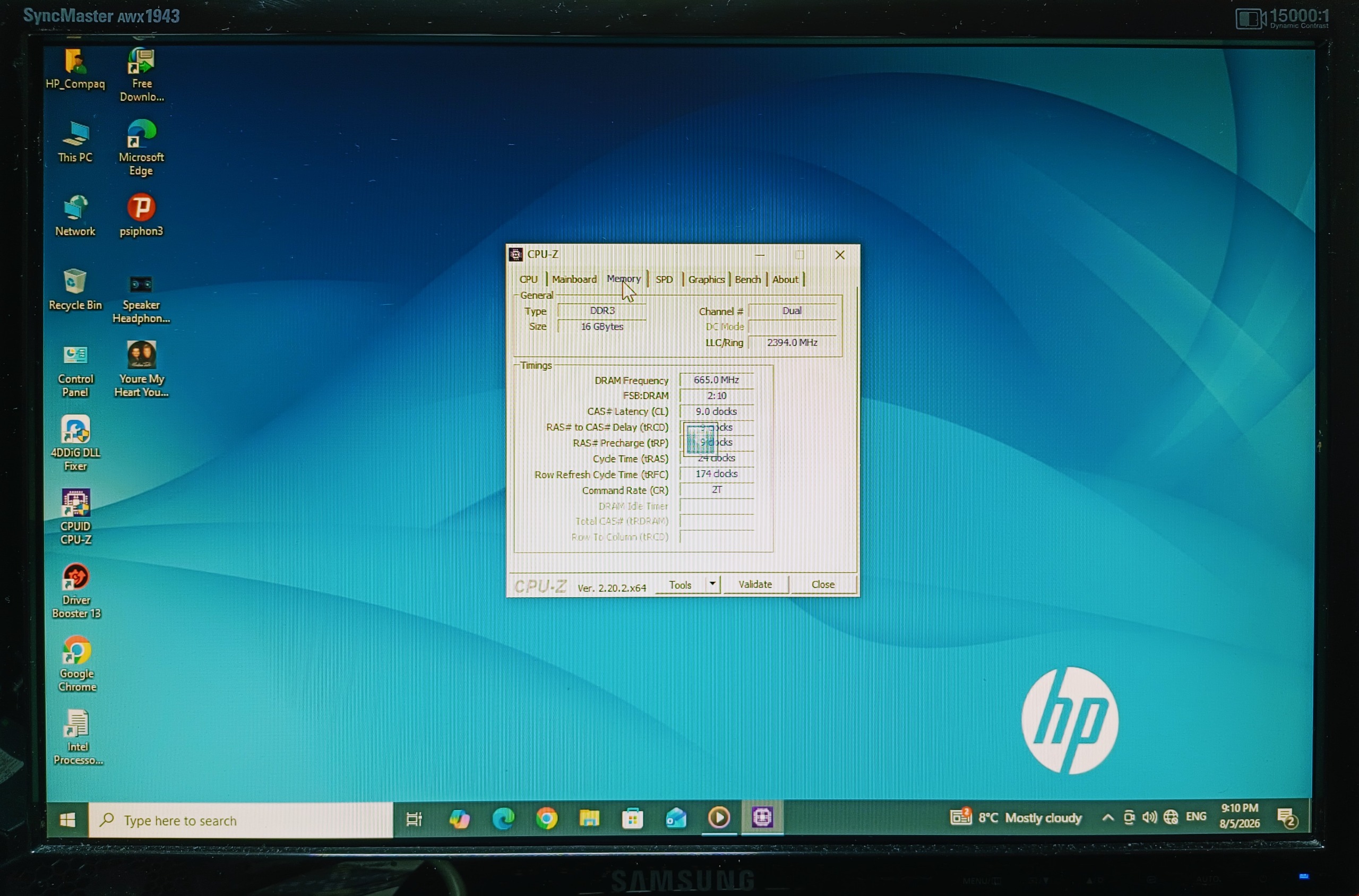Open the clock showing 9:10 PM
The image size is (1359, 896).
pyautogui.click(x=1240, y=815)
